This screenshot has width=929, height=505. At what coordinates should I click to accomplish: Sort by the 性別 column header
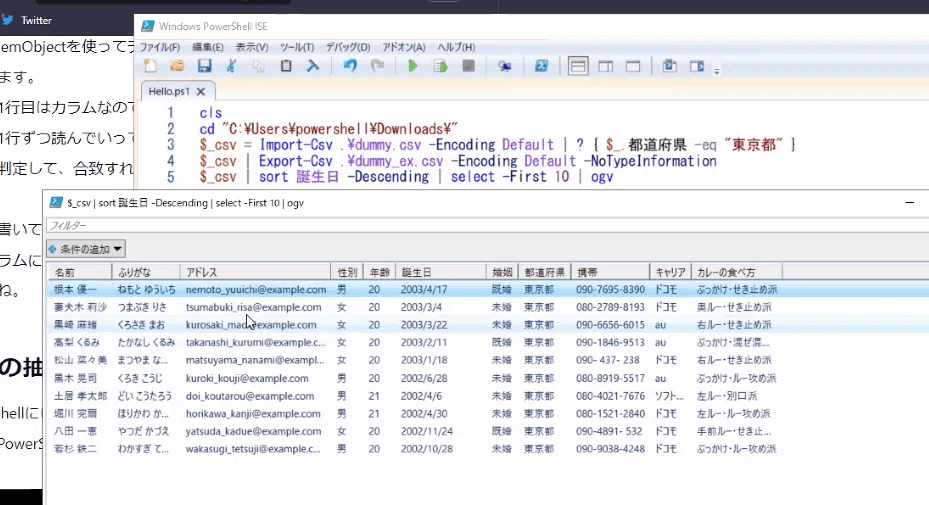tap(347, 272)
